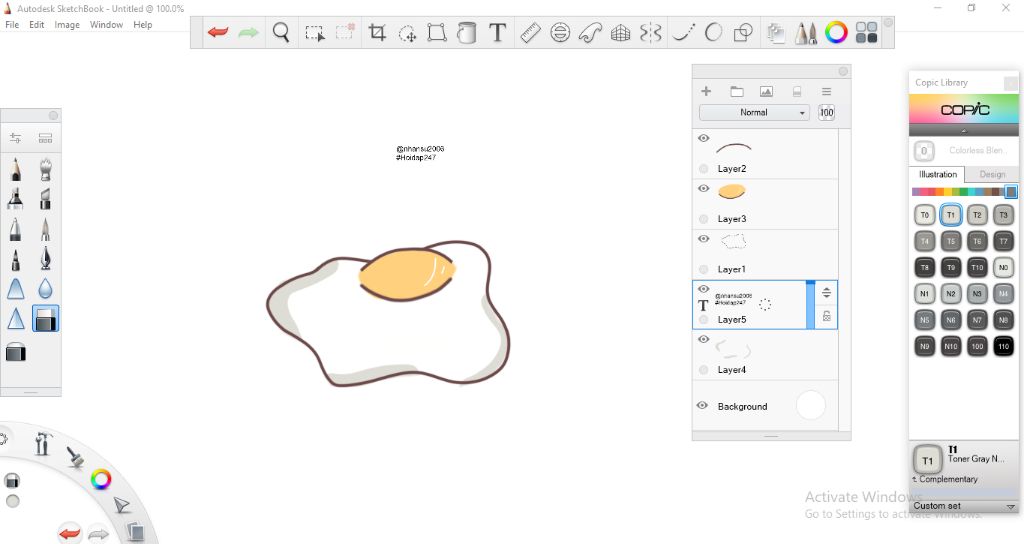
Task: Toggle Background layer visibility eye
Action: (x=702, y=406)
